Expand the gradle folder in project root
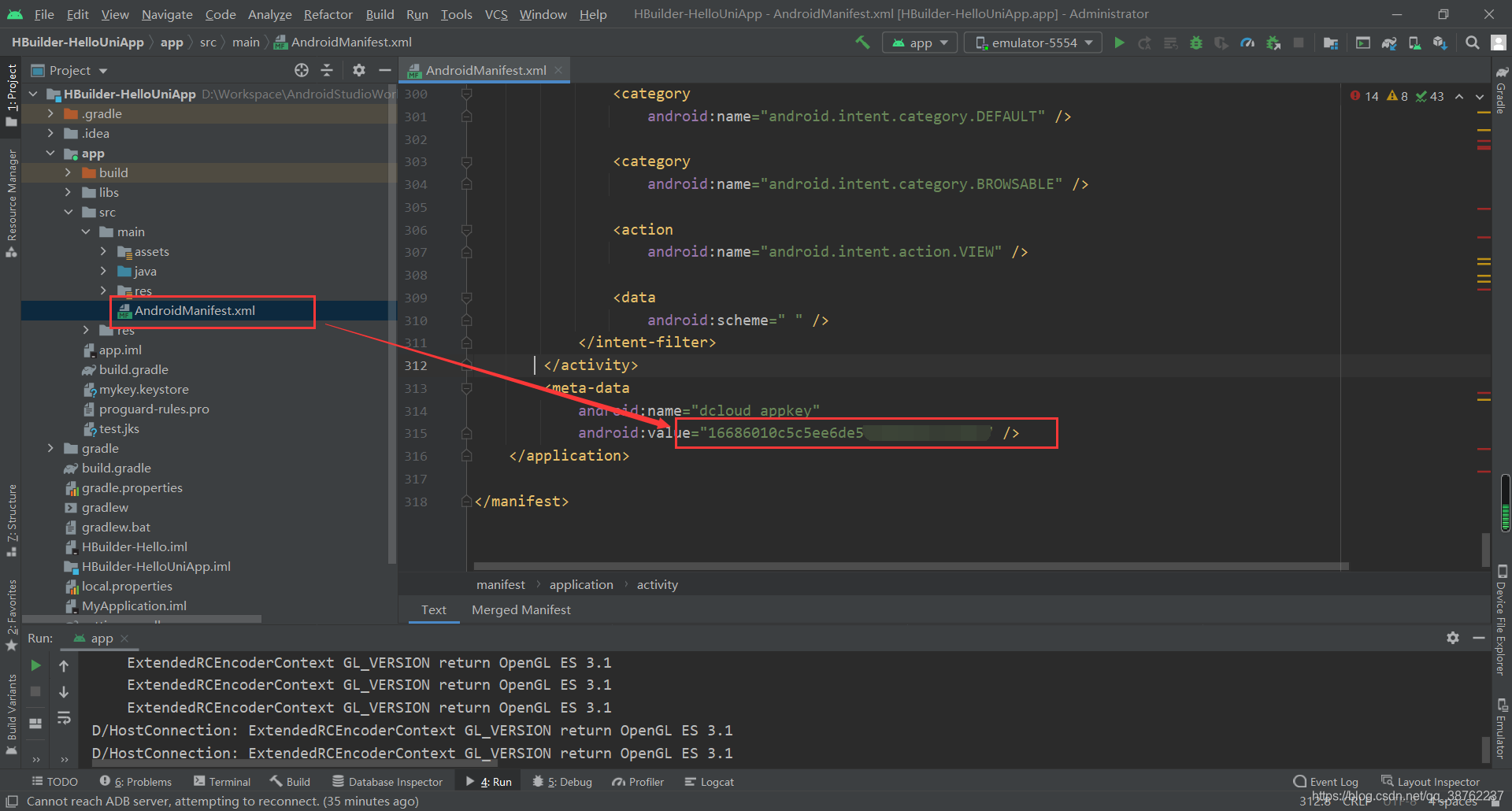1512x811 pixels. [x=50, y=448]
